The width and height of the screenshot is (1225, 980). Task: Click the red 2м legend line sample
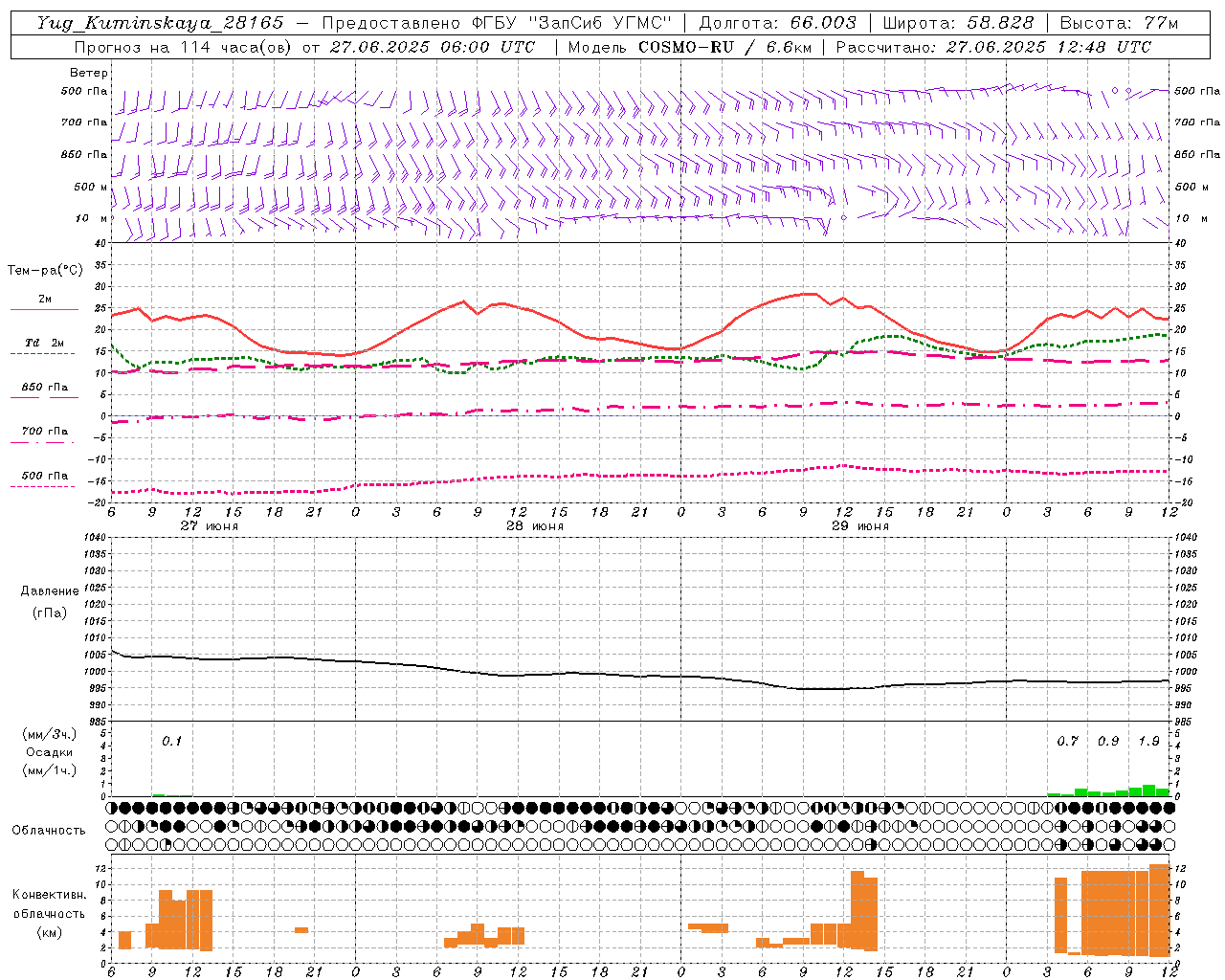[44, 310]
